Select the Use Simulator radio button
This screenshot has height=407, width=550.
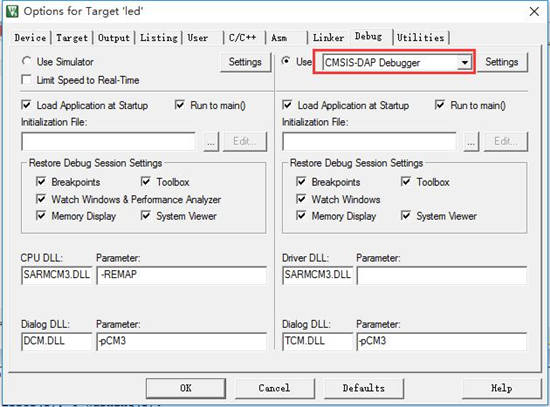pos(26,61)
